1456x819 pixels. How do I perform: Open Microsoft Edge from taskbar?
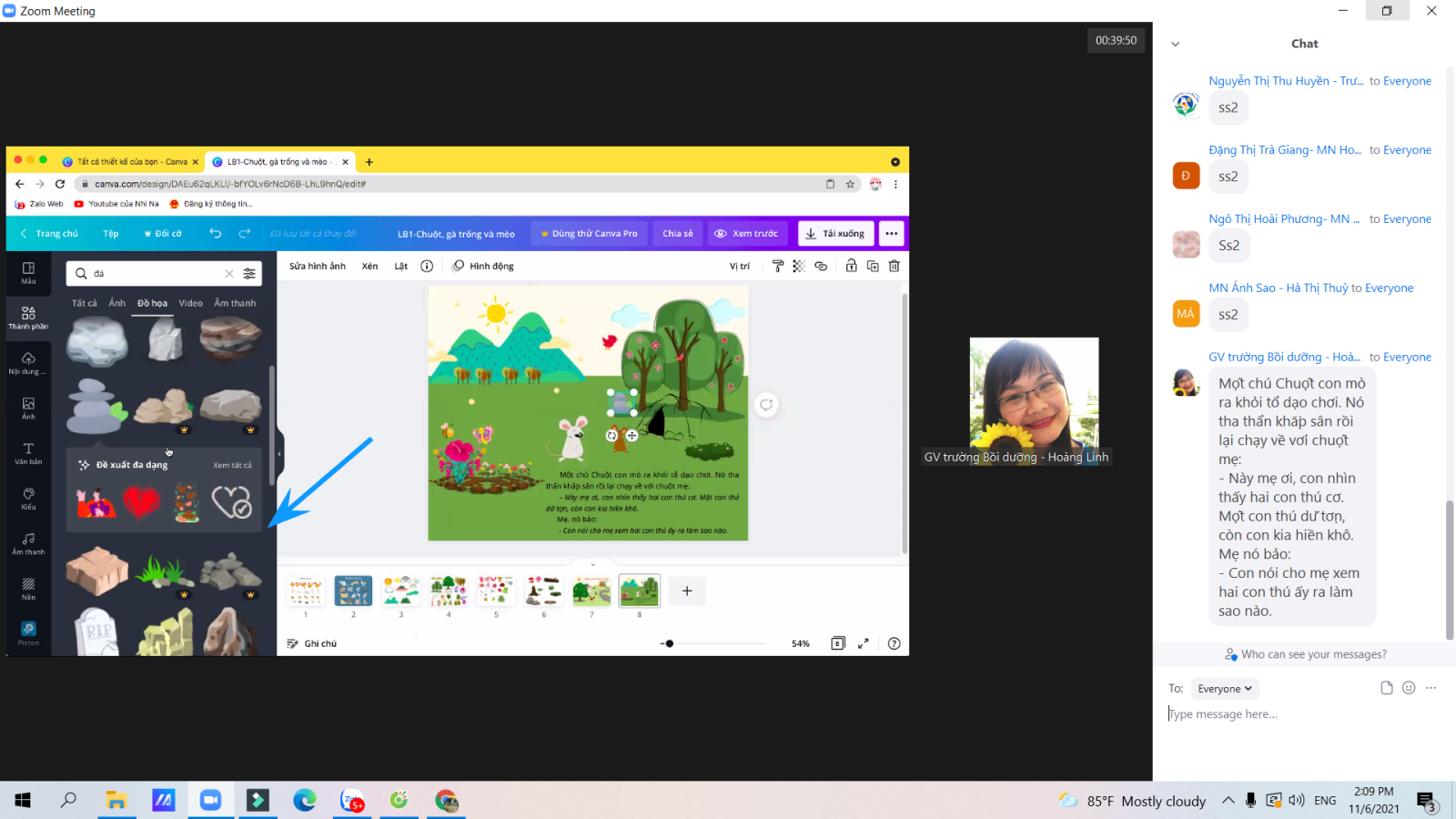pyautogui.click(x=304, y=800)
